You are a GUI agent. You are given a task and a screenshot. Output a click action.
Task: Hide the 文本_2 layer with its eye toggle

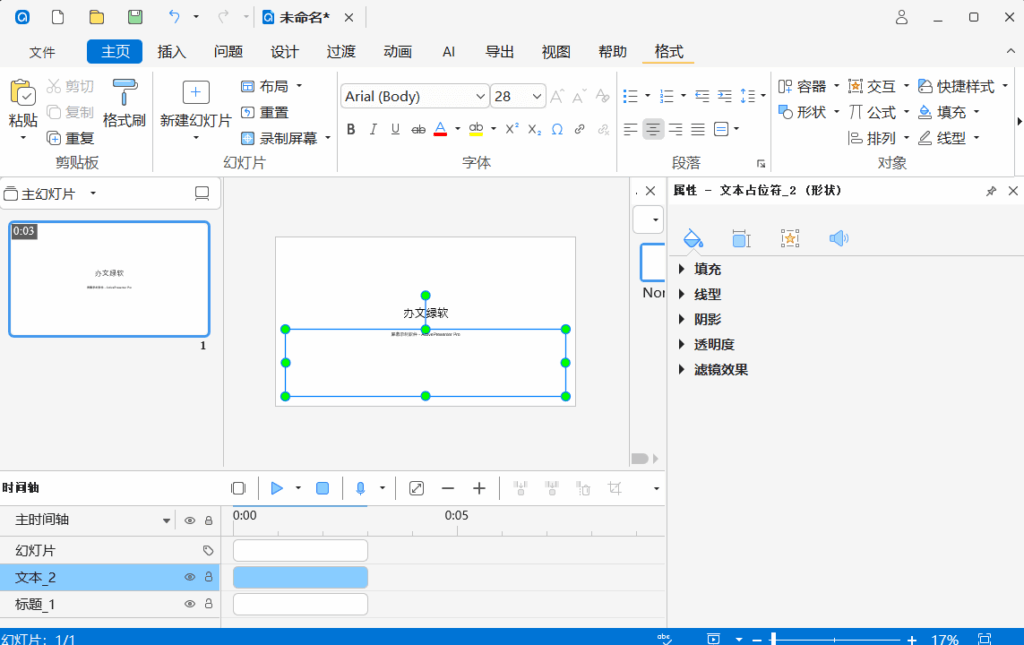[190, 576]
